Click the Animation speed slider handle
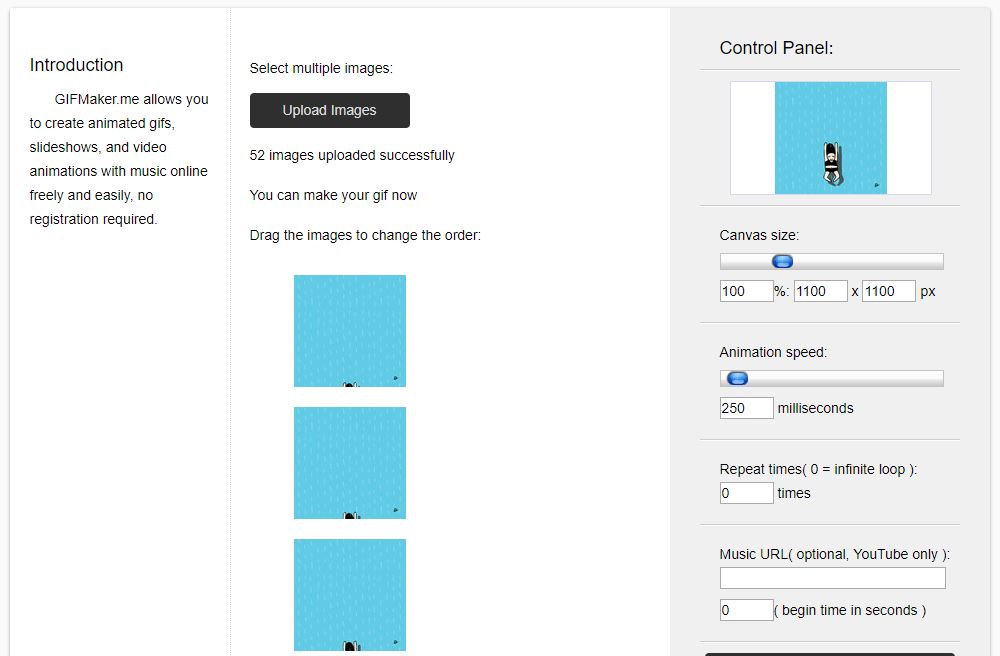Screen dimensions: 1000x656 coord(738,379)
